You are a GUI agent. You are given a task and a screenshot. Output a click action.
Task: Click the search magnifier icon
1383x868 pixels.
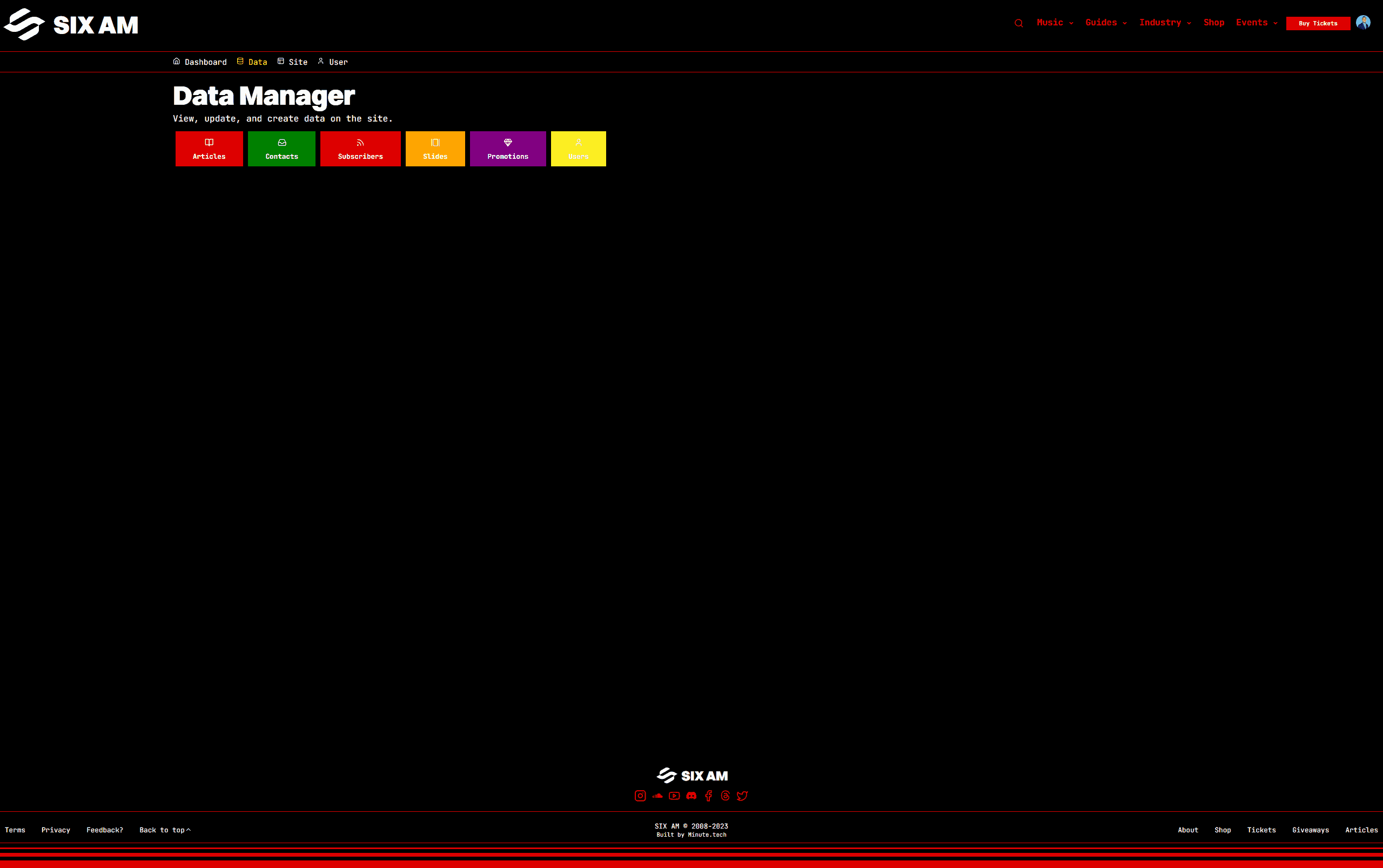[1018, 24]
